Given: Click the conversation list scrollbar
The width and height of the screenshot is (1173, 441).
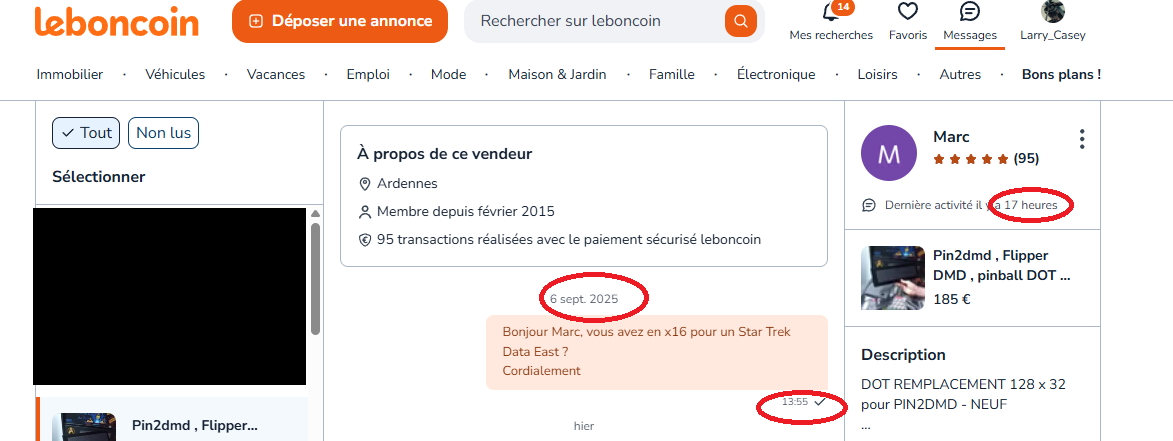Looking at the screenshot, I should 315,279.
